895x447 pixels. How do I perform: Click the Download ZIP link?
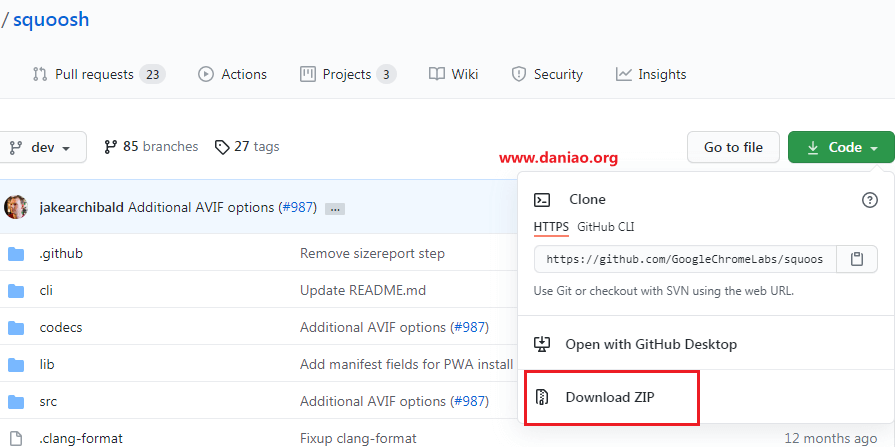coord(609,397)
